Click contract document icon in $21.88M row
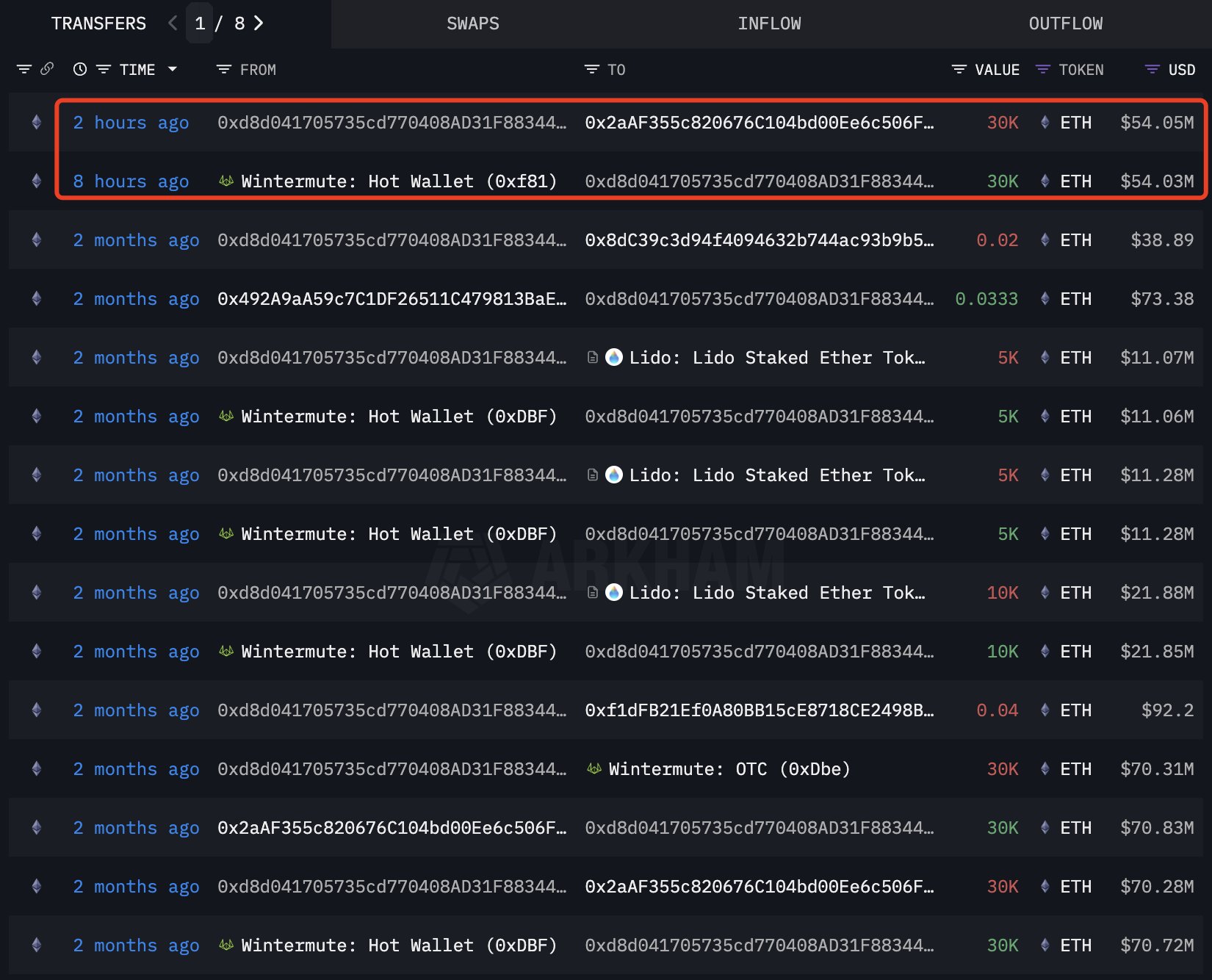Image resolution: width=1212 pixels, height=980 pixels. (592, 593)
